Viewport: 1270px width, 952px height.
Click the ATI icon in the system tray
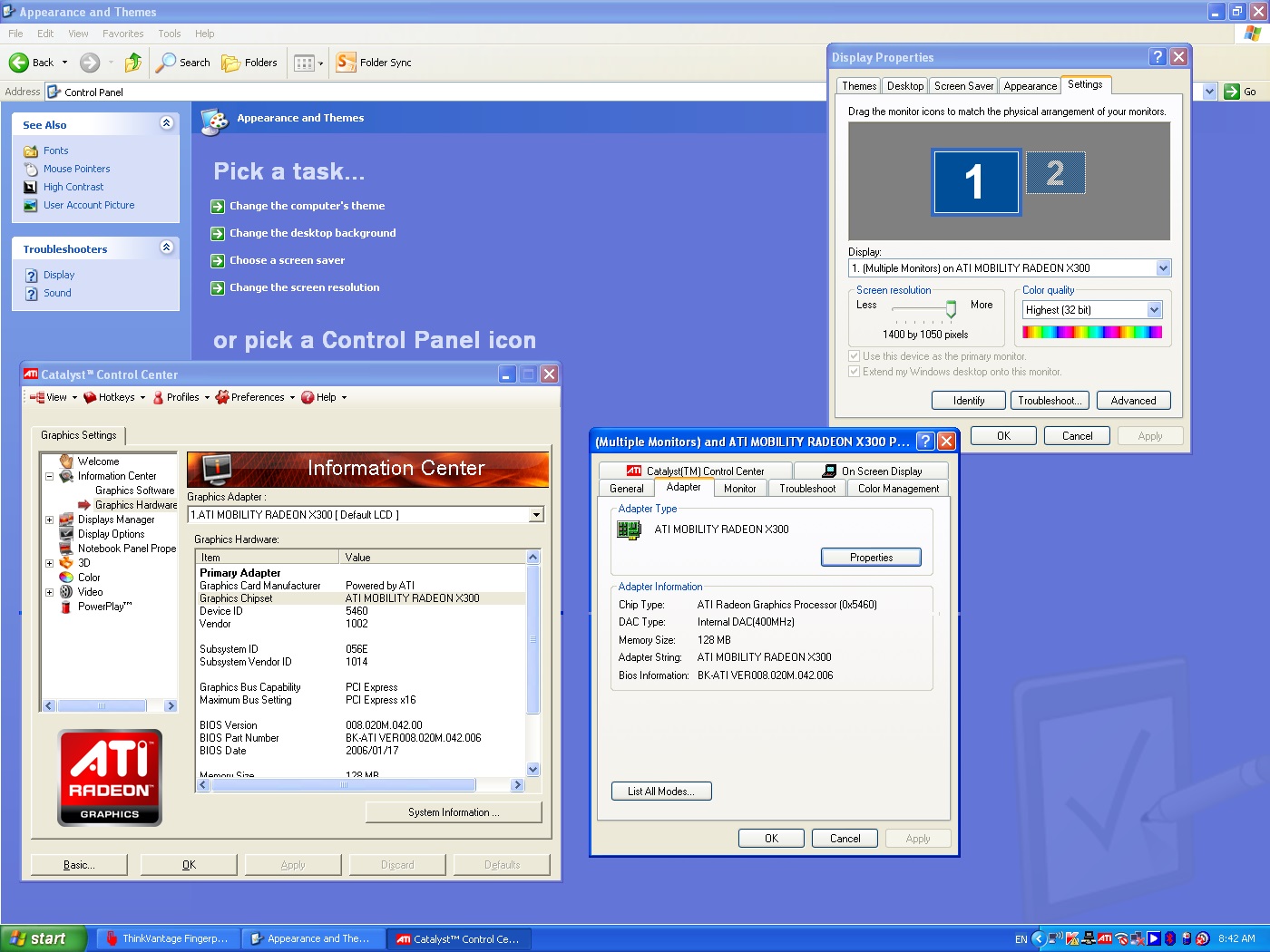[x=1105, y=938]
